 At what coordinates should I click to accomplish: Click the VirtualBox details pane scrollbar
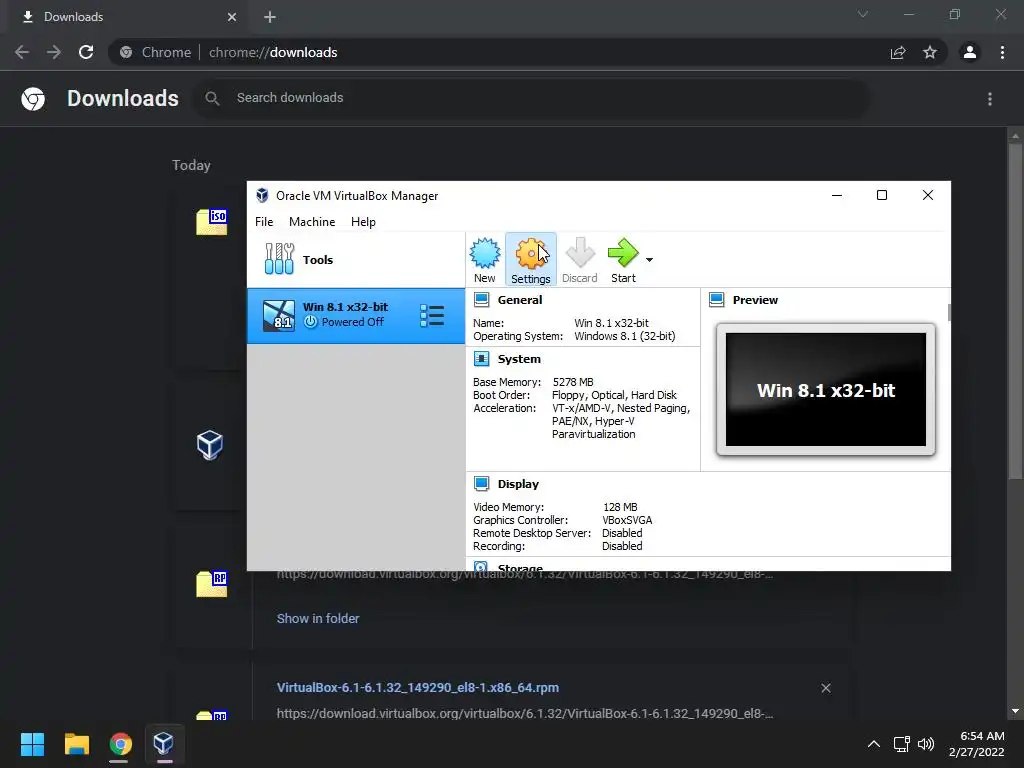(x=948, y=312)
